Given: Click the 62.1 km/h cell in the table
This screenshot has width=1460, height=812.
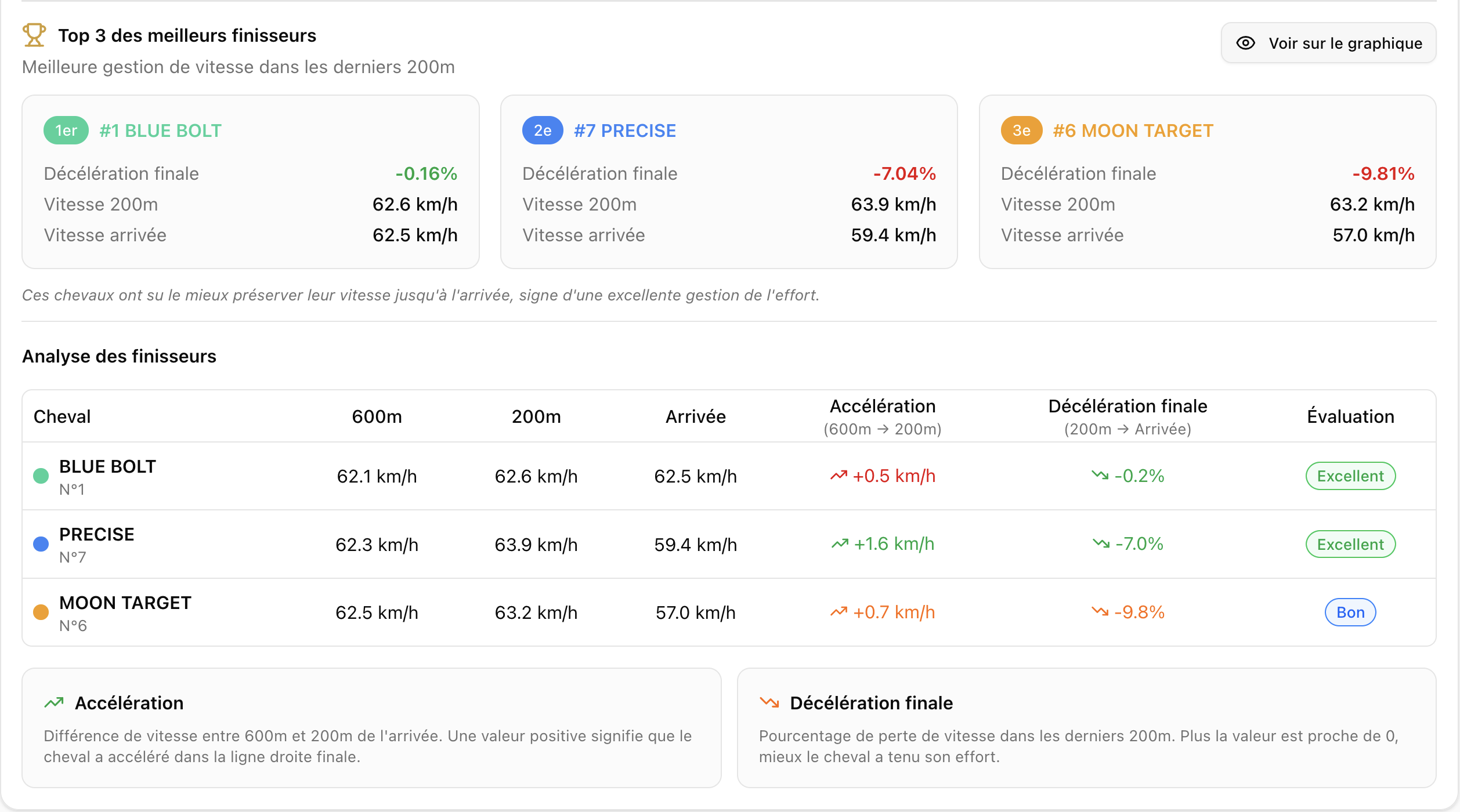Looking at the screenshot, I should tap(377, 476).
